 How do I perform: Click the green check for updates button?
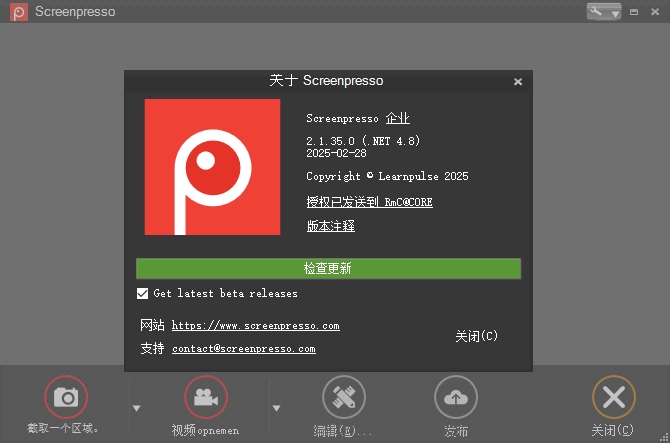pos(328,268)
